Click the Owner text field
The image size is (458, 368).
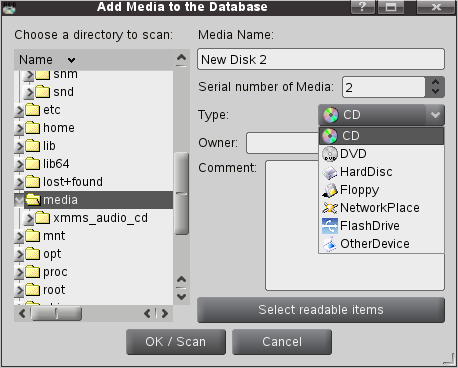[282, 143]
